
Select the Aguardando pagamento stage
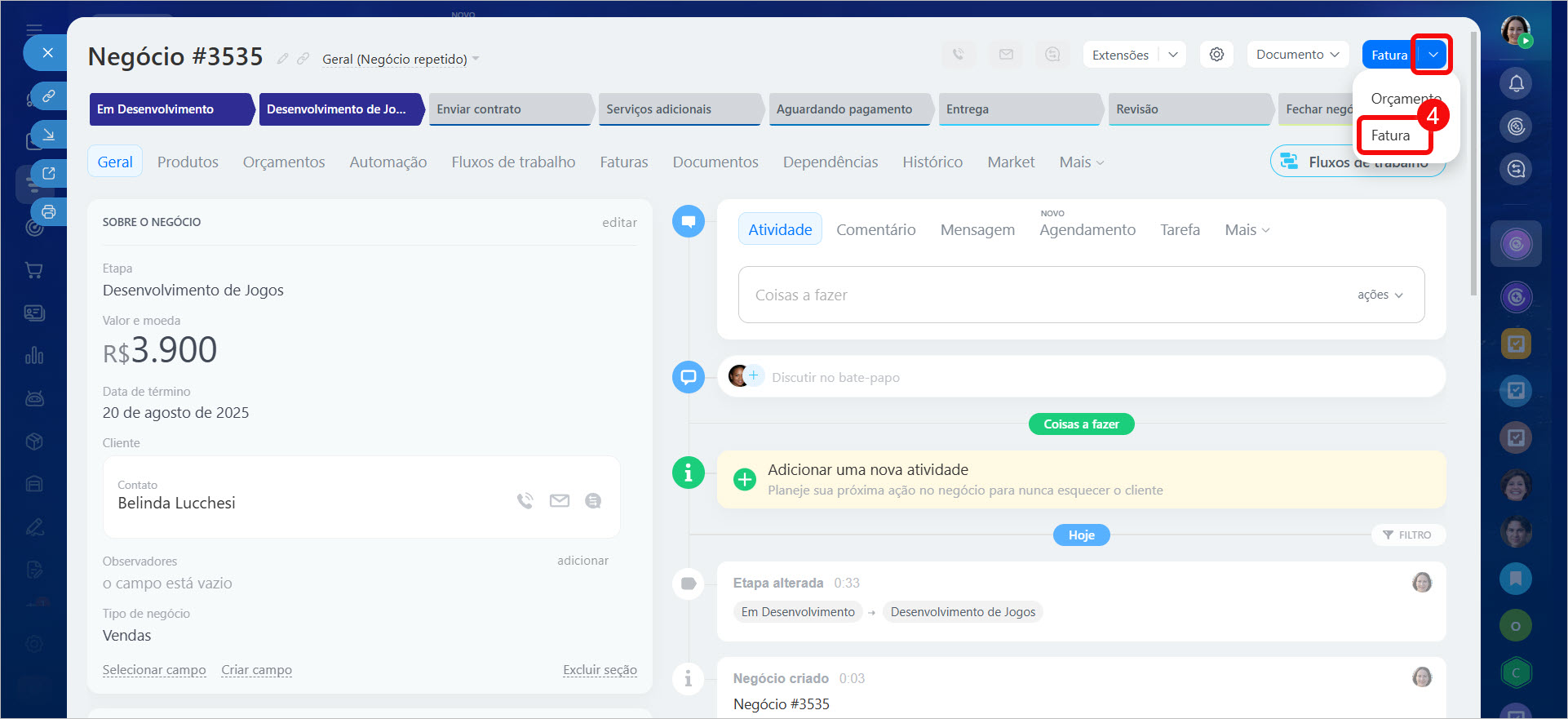[x=844, y=109]
